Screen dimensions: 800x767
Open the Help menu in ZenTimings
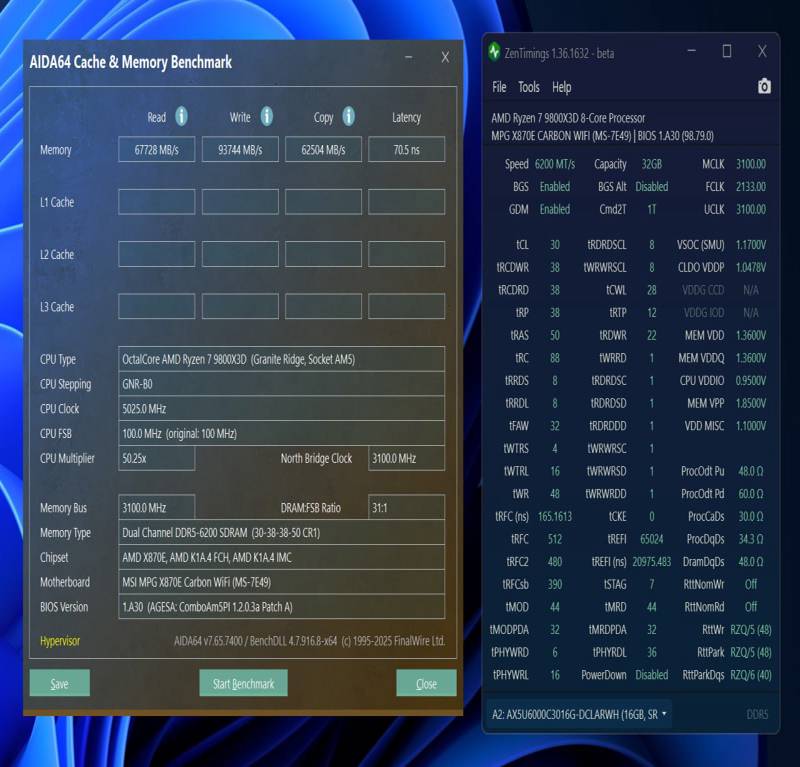click(x=561, y=87)
